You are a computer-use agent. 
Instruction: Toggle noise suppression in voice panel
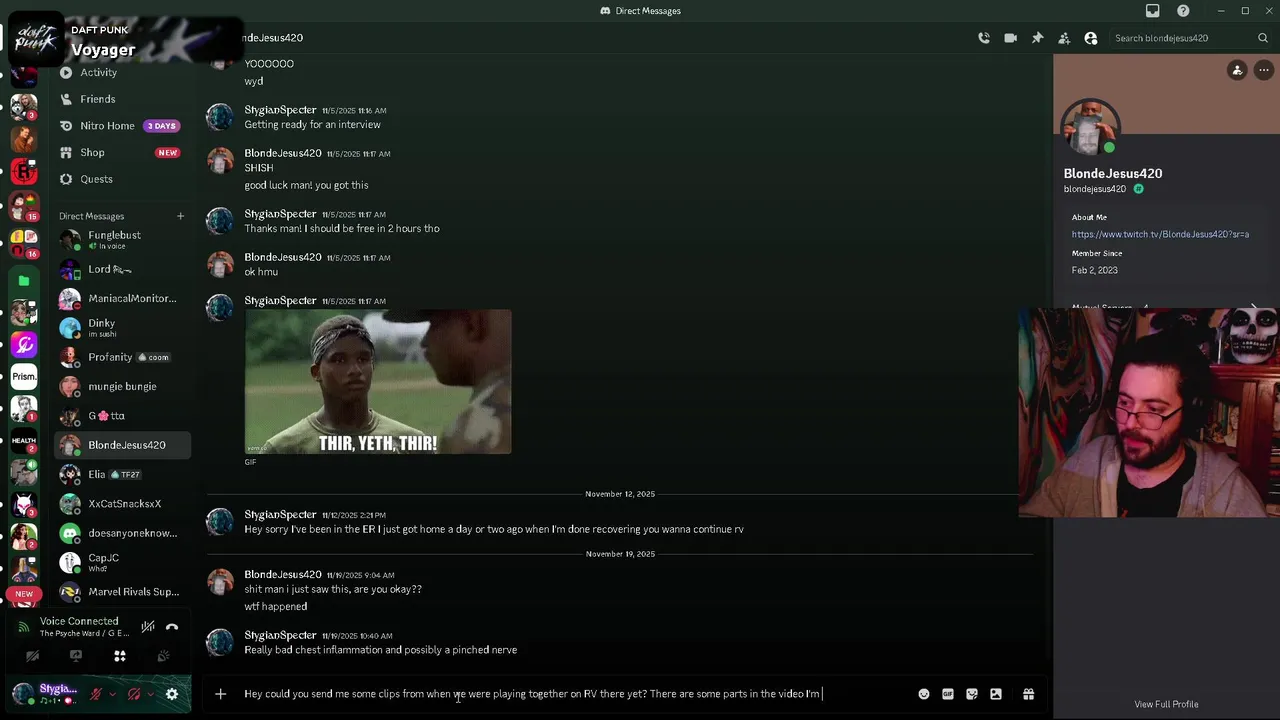[148, 627]
